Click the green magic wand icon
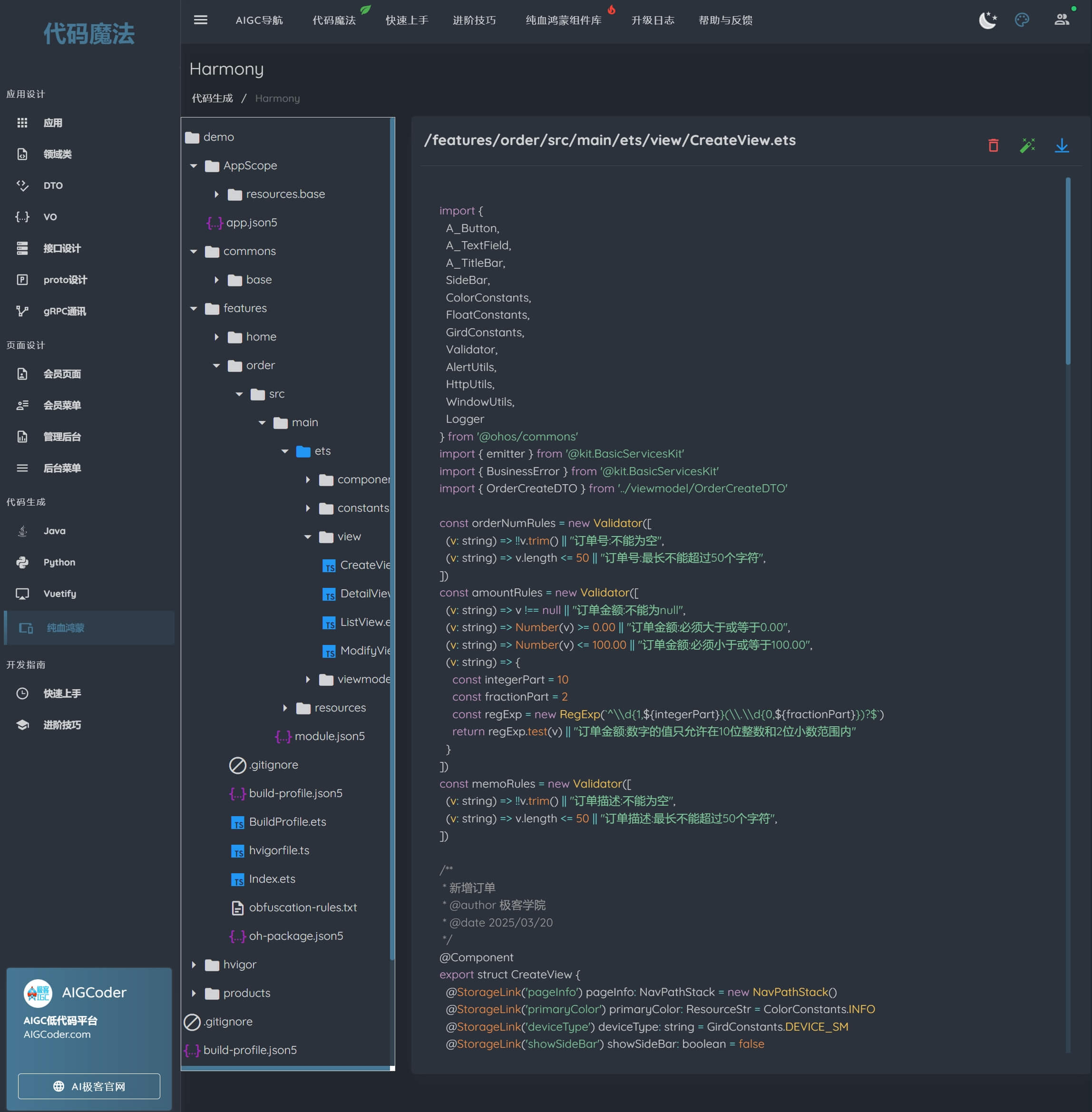Screen dimensions: 1092x1112 1027,146
